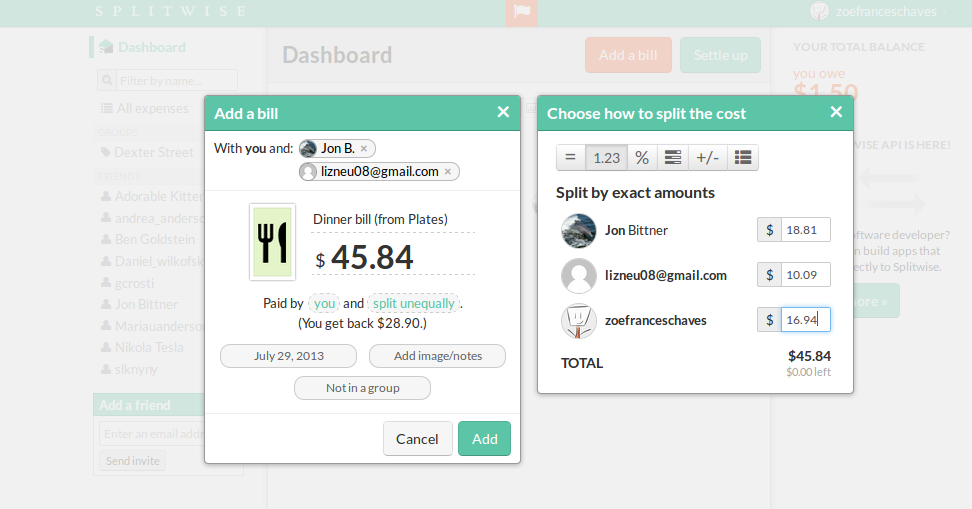Close the split cost dialog
Screen dimensions: 972x509
point(836,112)
